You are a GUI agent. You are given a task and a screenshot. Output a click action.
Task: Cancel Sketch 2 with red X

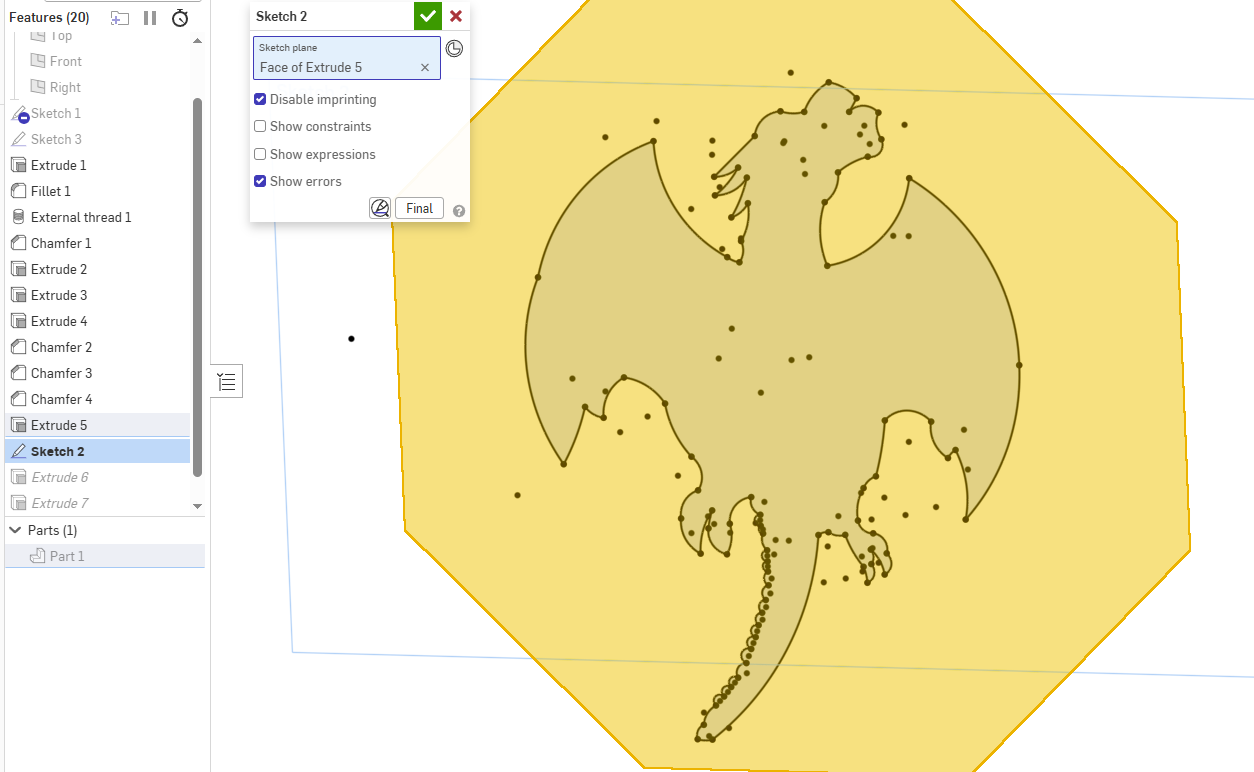456,16
